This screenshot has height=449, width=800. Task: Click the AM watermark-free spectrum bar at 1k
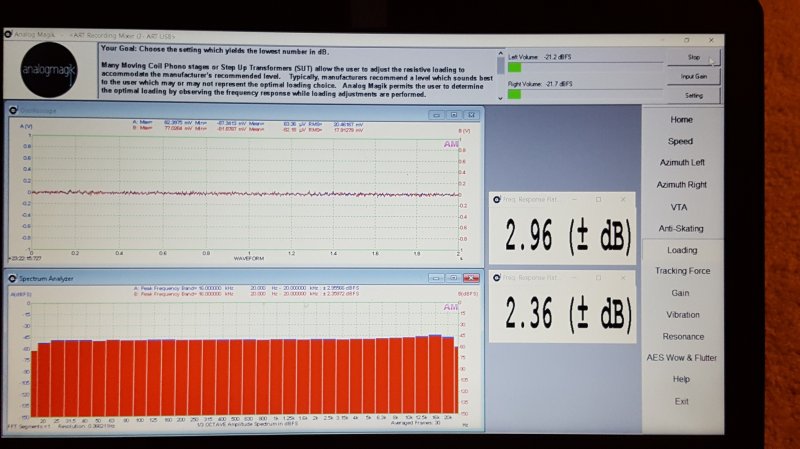coord(276,378)
